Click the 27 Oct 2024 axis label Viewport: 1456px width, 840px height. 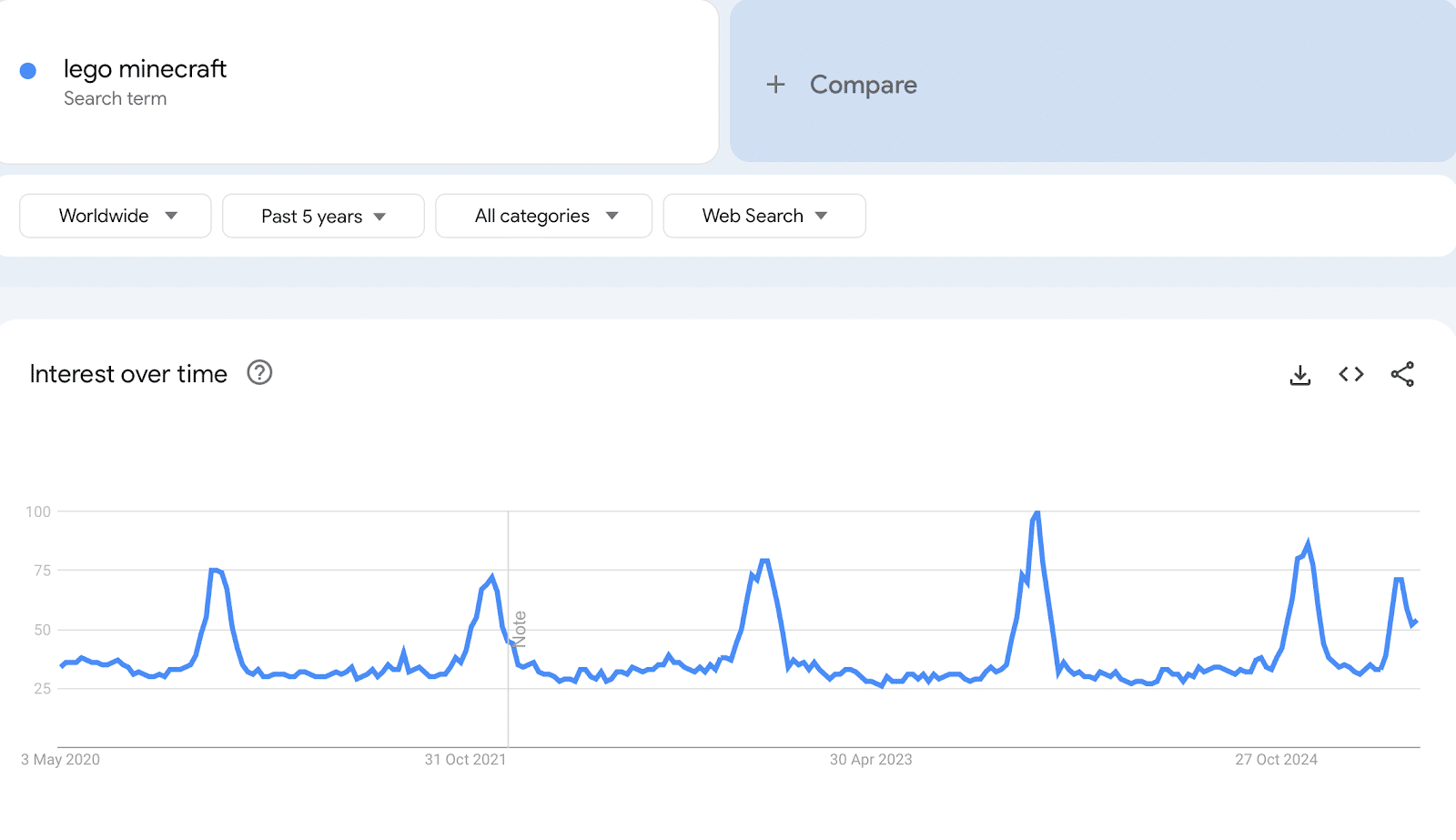[1275, 759]
